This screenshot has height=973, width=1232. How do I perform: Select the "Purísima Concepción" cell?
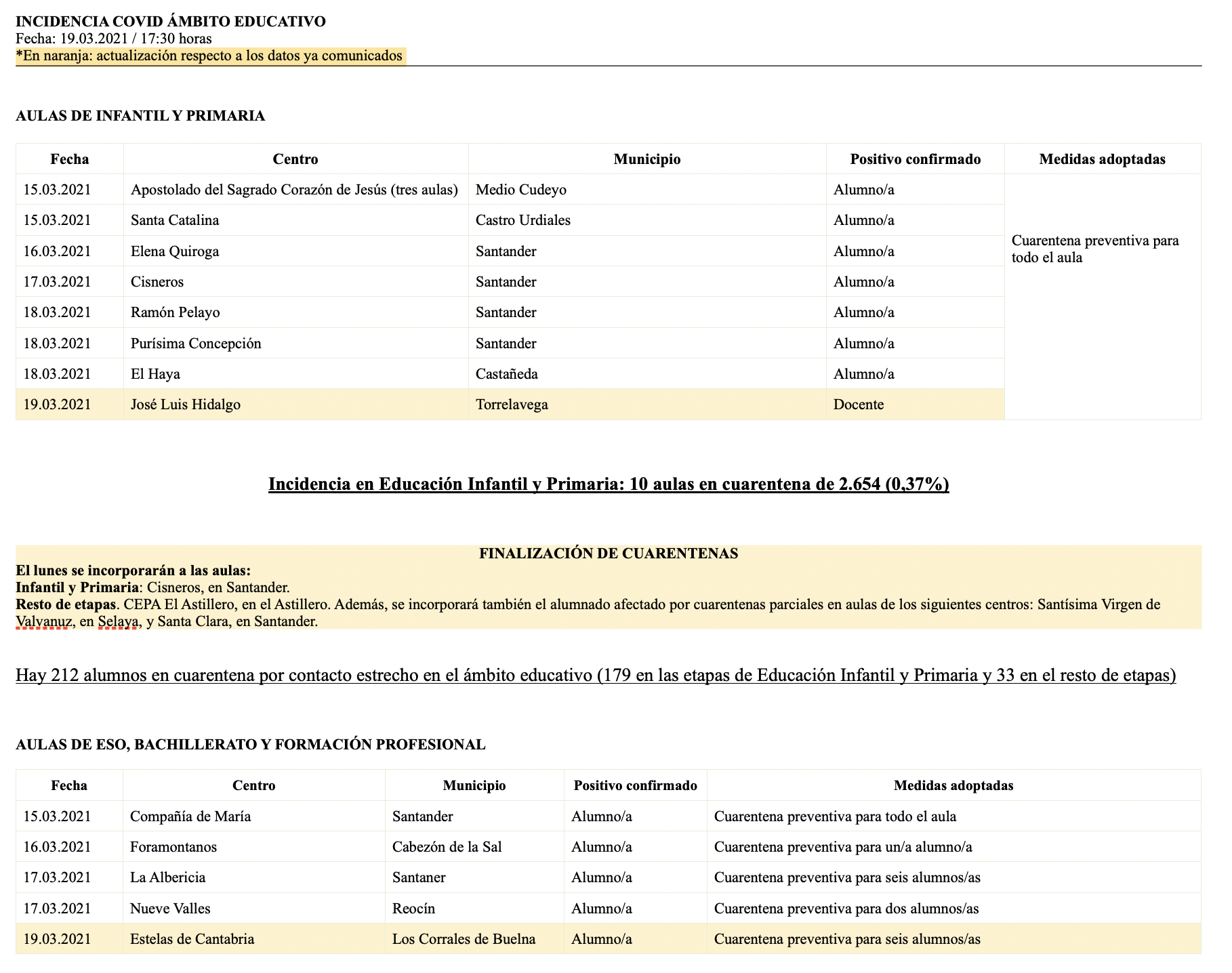point(196,344)
